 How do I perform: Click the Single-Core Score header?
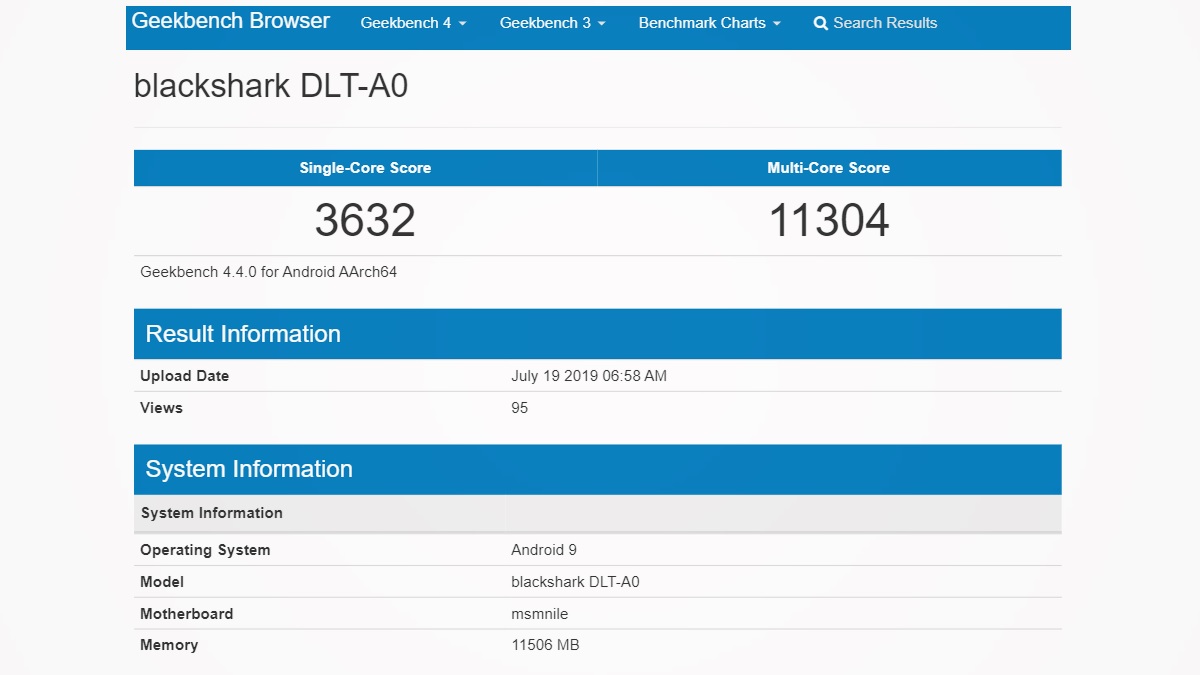(x=365, y=168)
